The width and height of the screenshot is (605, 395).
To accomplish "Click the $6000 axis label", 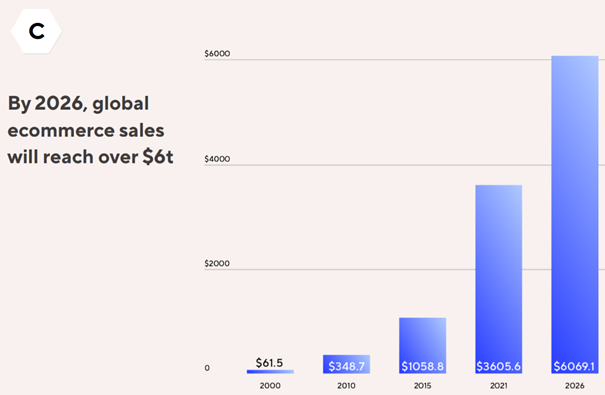I will pyautogui.click(x=217, y=54).
